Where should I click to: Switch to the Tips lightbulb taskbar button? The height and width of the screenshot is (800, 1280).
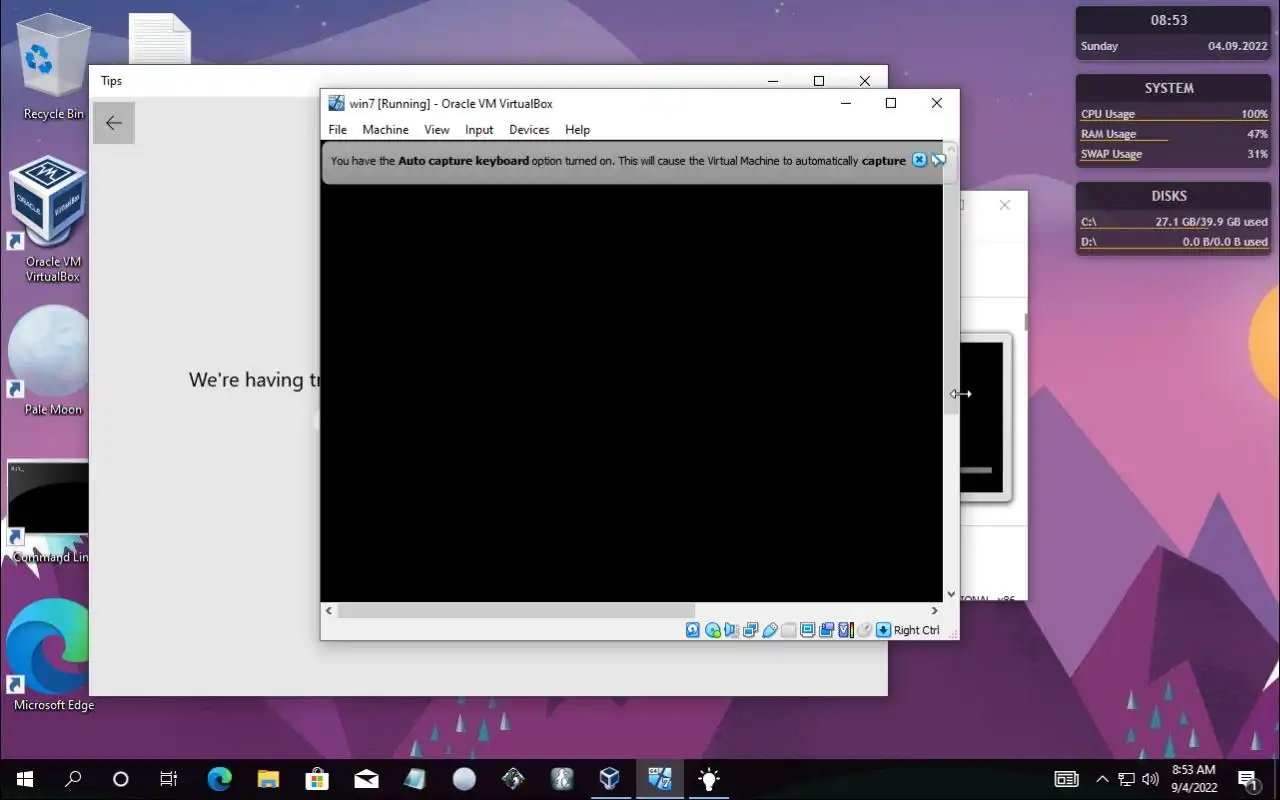point(708,779)
